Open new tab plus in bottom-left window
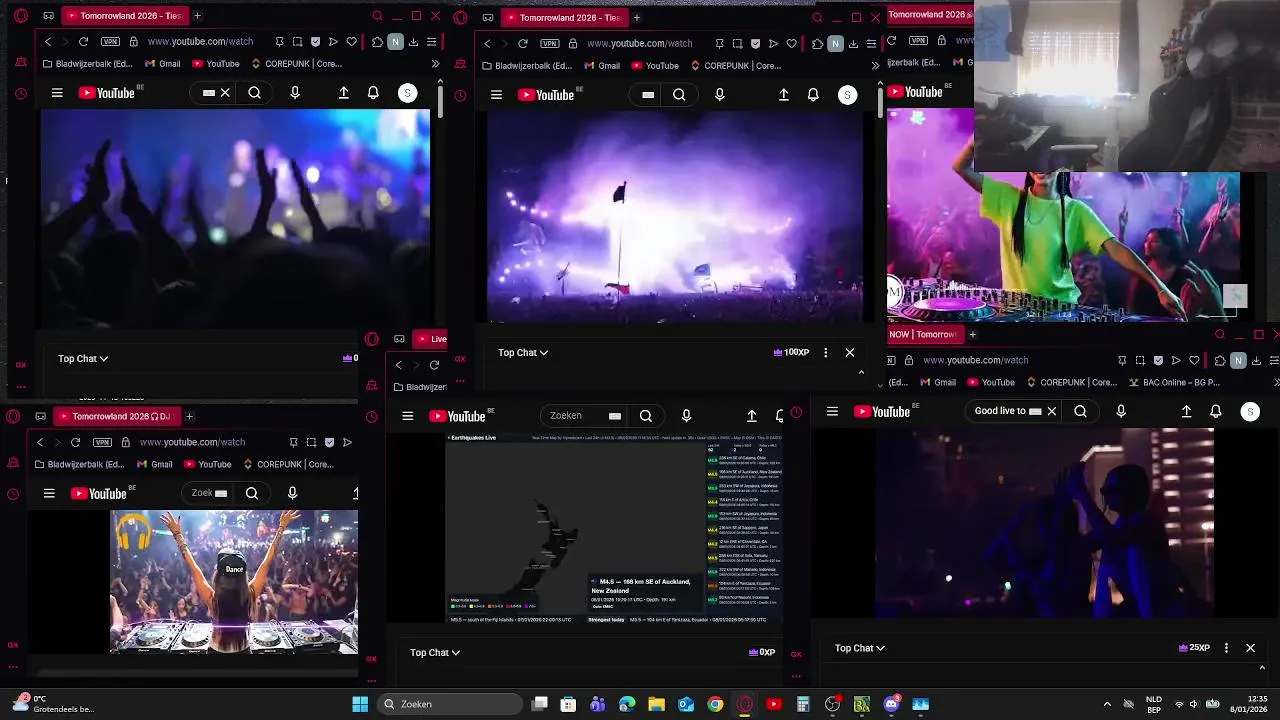Image resolution: width=1280 pixels, height=720 pixels. 189,416
